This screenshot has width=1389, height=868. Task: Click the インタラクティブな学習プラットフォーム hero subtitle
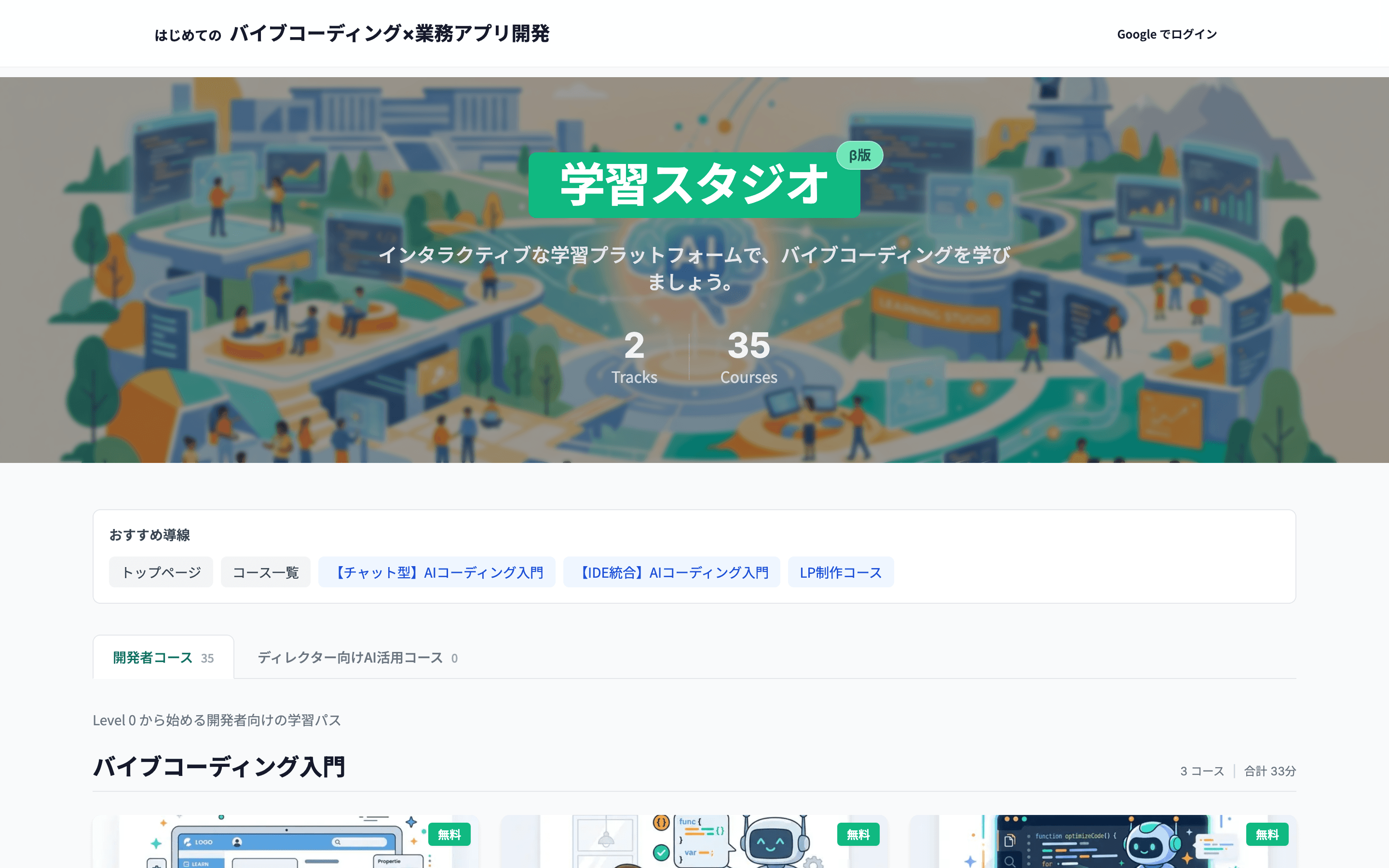click(x=694, y=268)
